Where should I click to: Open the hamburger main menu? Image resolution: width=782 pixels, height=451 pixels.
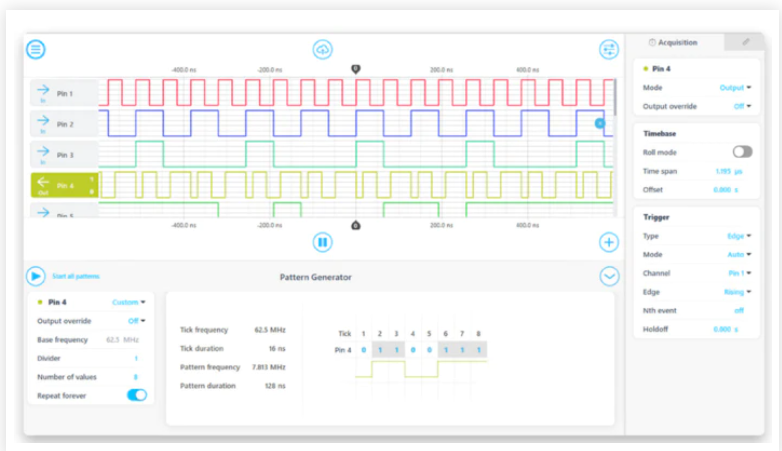tap(36, 49)
